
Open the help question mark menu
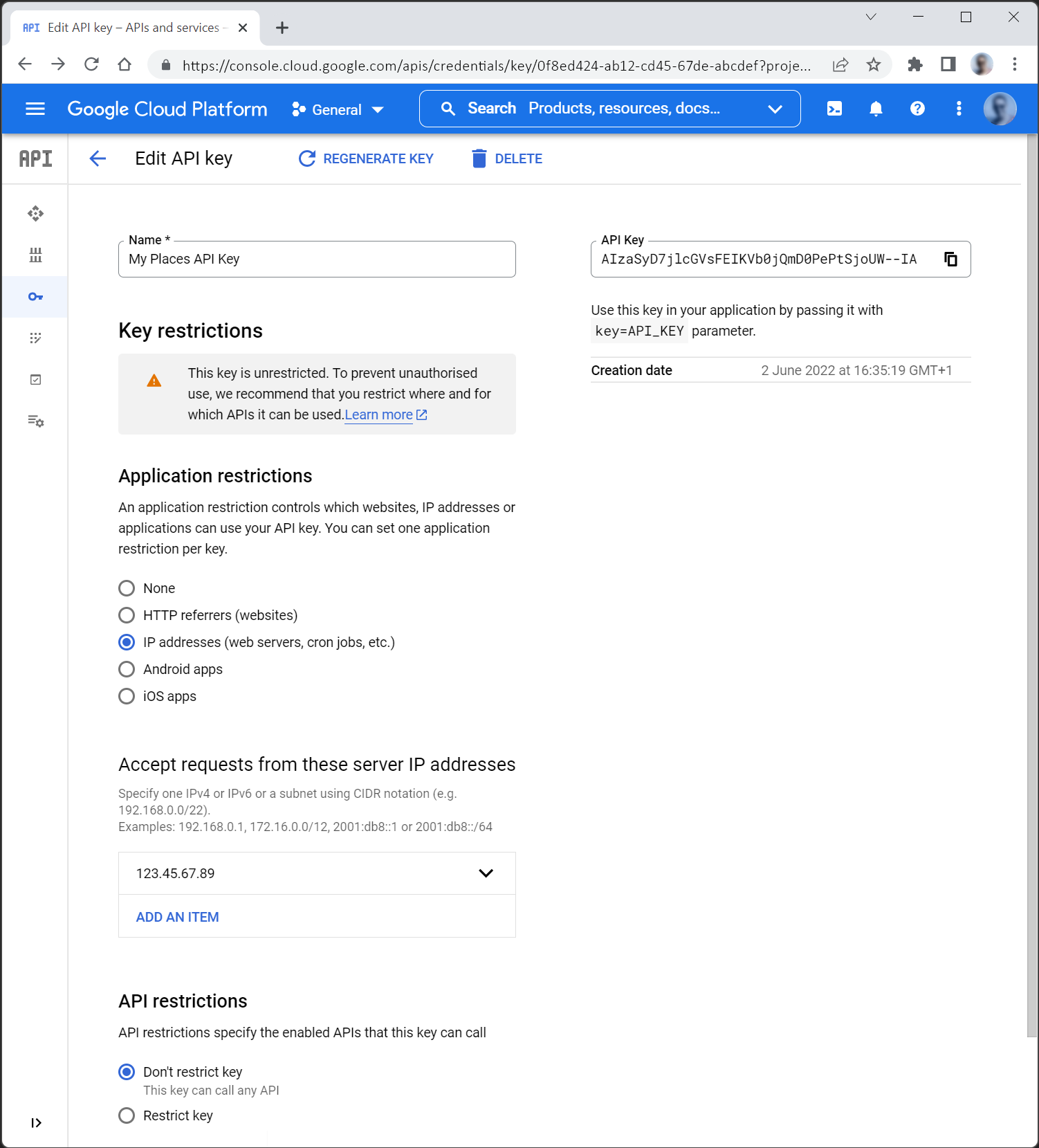click(917, 109)
